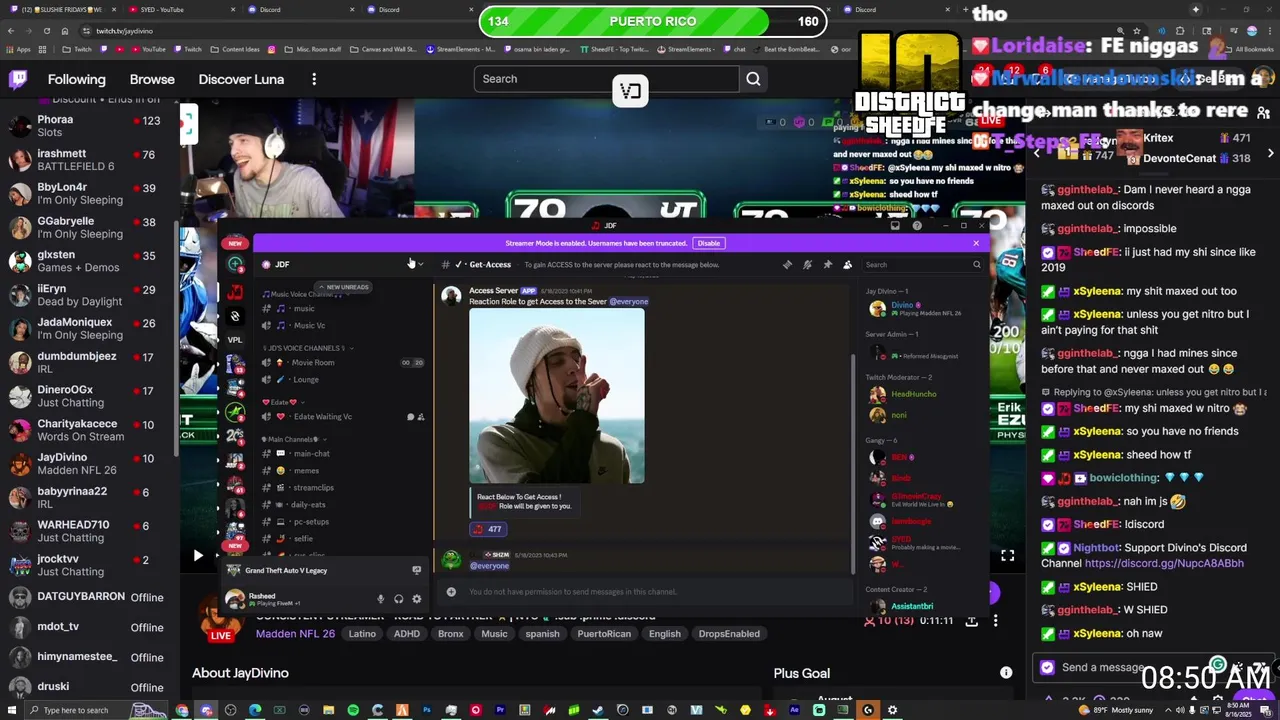
Task: Open Discord Threads icon in channel header
Action: coord(787,265)
